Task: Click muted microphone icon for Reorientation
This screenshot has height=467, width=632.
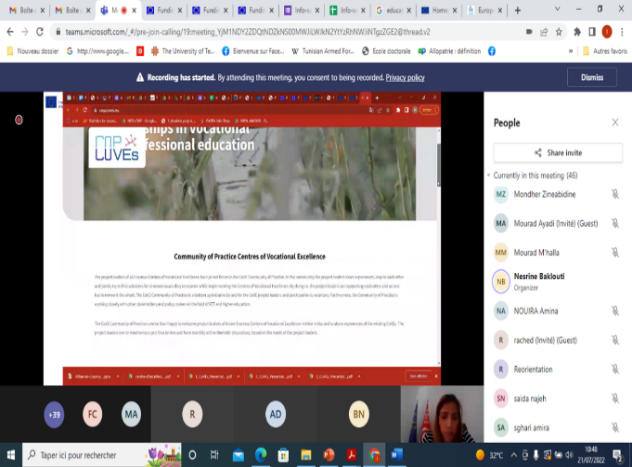Action: 615,369
